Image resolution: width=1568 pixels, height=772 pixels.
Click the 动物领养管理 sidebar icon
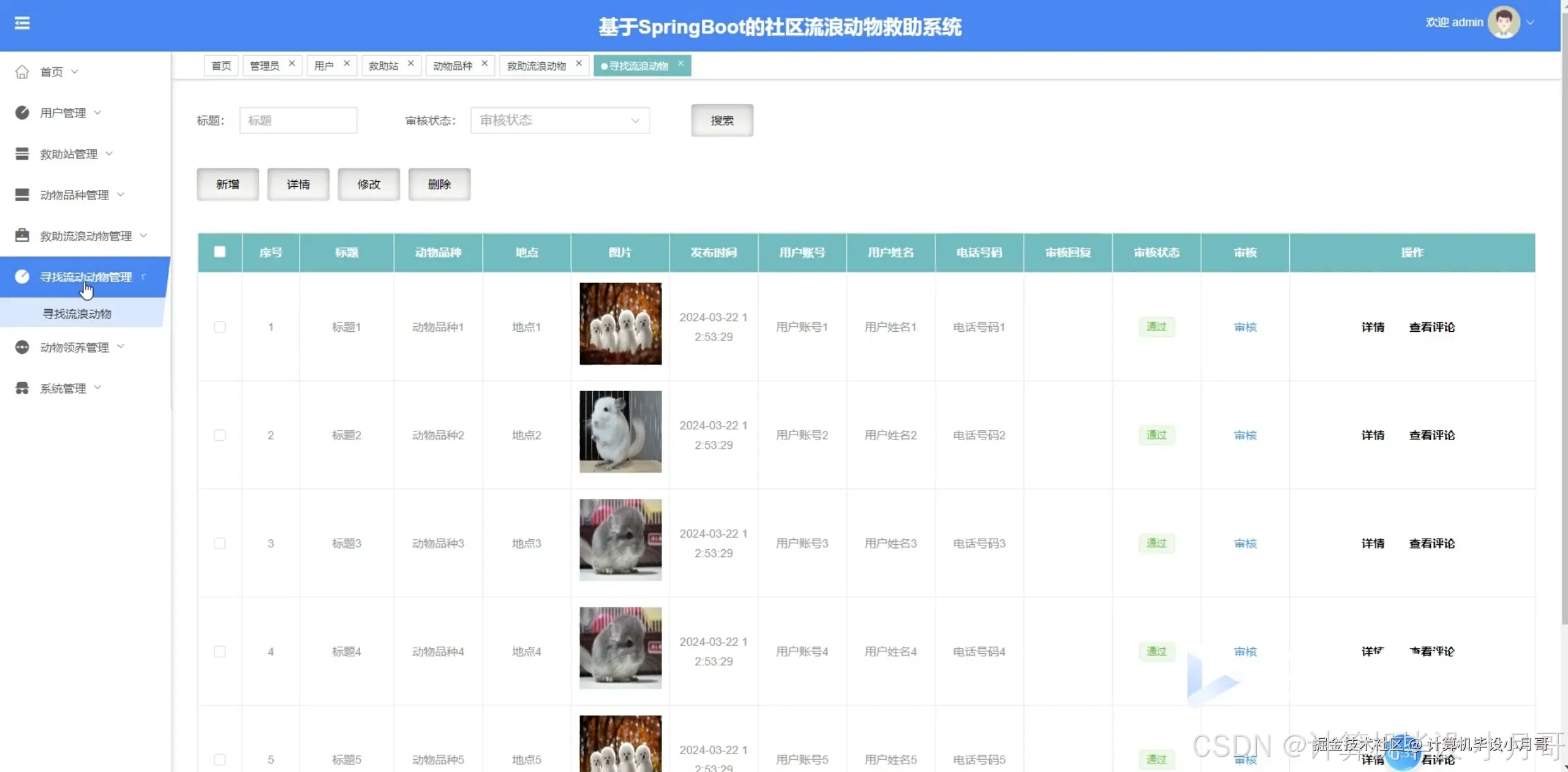[x=22, y=347]
